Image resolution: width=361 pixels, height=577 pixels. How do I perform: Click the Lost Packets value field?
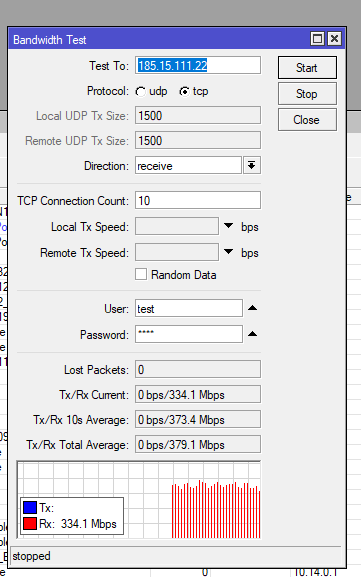point(198,369)
